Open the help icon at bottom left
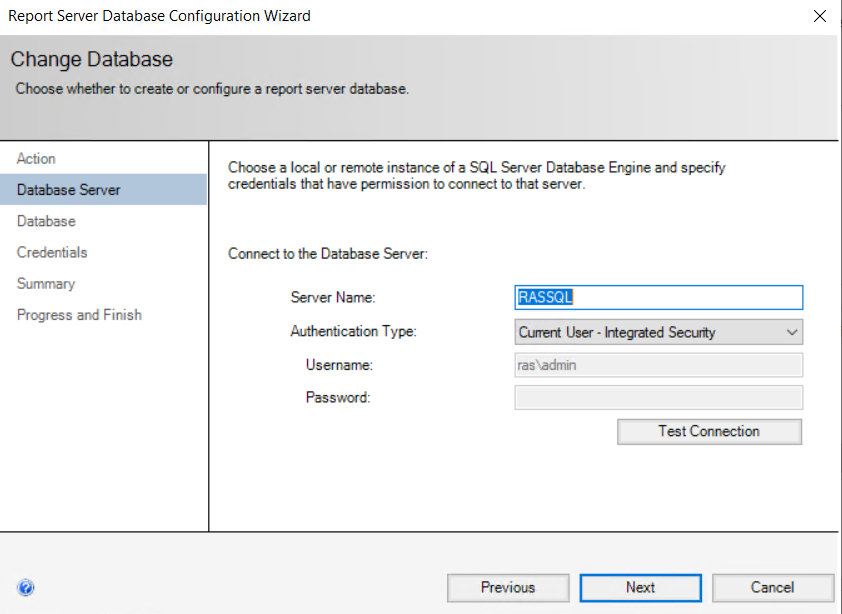Screen dimensions: 842x614 [26, 588]
